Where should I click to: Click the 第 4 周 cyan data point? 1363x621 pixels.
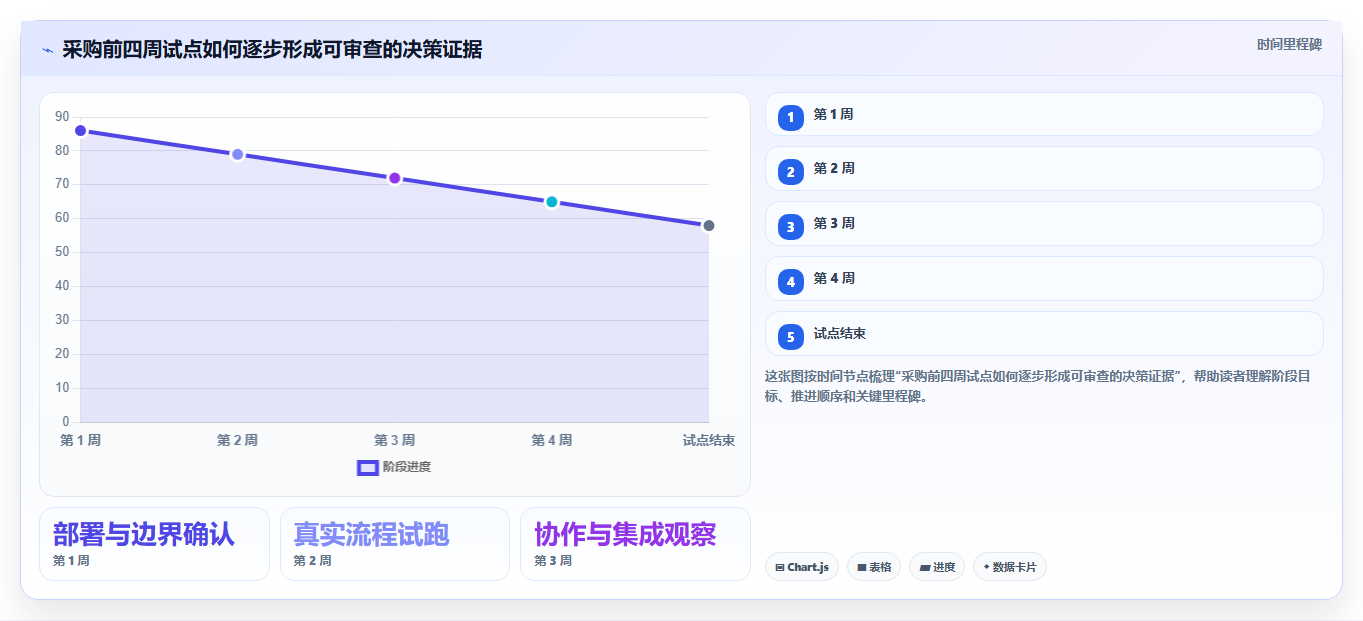coord(551,202)
